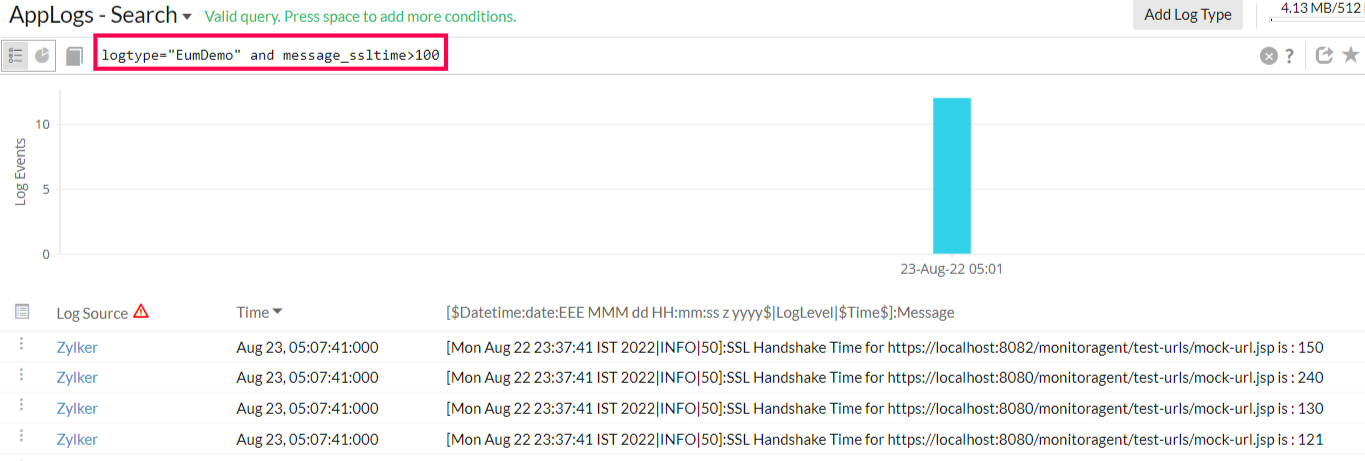Click the red warning icon beside Log Source

tap(141, 311)
